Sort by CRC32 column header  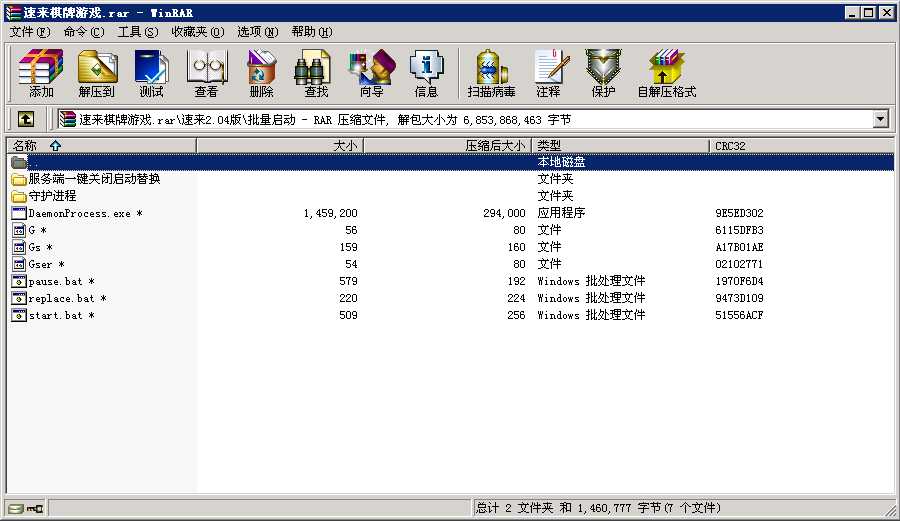pos(801,146)
